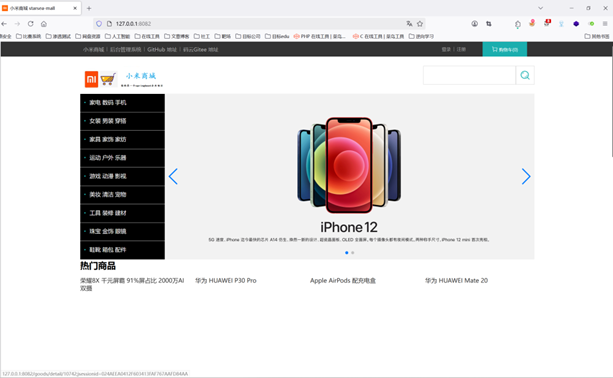Open the list all tabs dropdown
Image resolution: width=613 pixels, height=378 pixels.
tap(540, 8)
